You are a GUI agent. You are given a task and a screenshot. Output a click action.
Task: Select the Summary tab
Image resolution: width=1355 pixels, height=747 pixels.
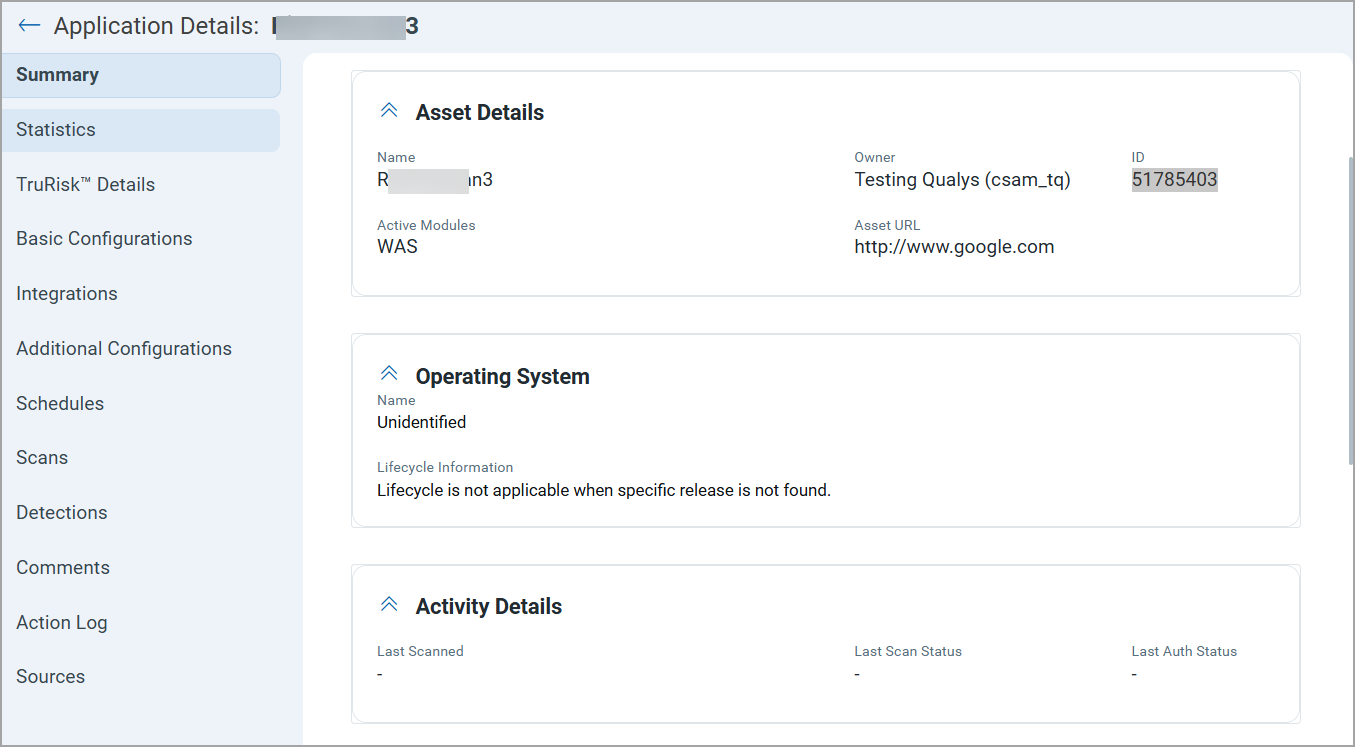click(x=141, y=75)
